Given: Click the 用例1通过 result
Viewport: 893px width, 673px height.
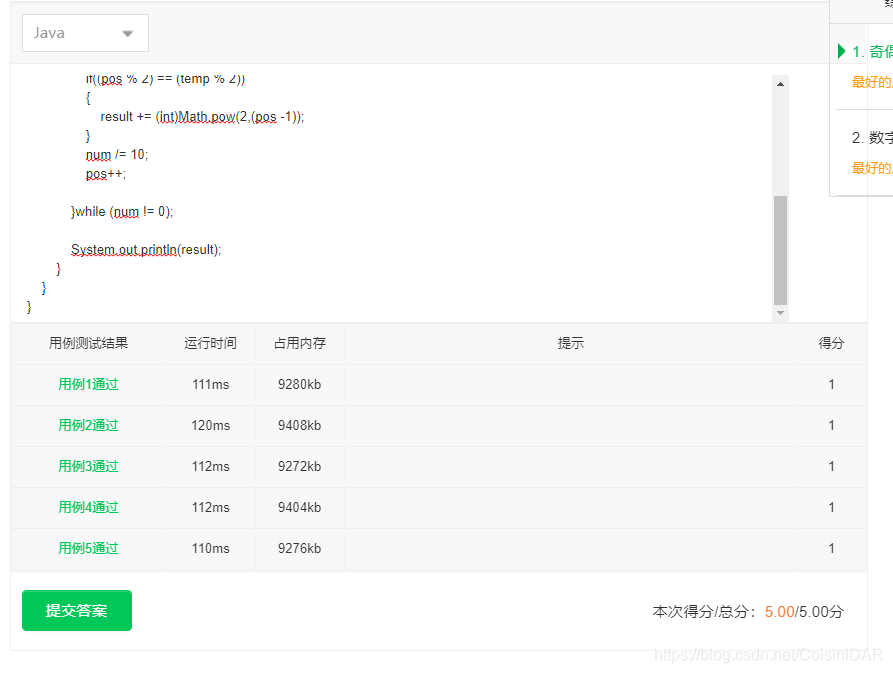Looking at the screenshot, I should (88, 384).
